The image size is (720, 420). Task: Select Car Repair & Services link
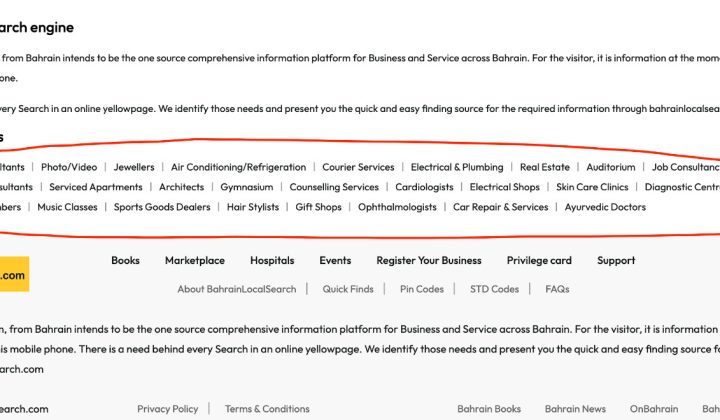tap(500, 207)
